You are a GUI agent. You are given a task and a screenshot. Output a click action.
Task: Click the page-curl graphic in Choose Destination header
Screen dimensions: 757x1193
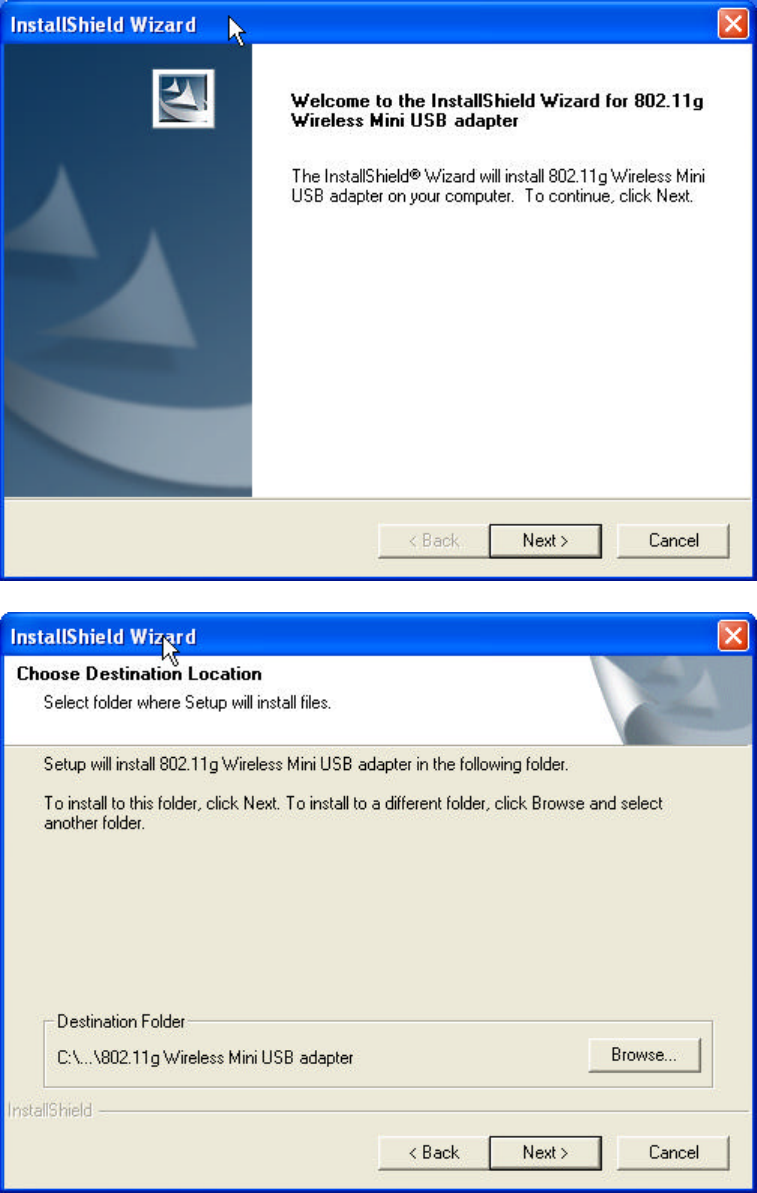coord(670,701)
